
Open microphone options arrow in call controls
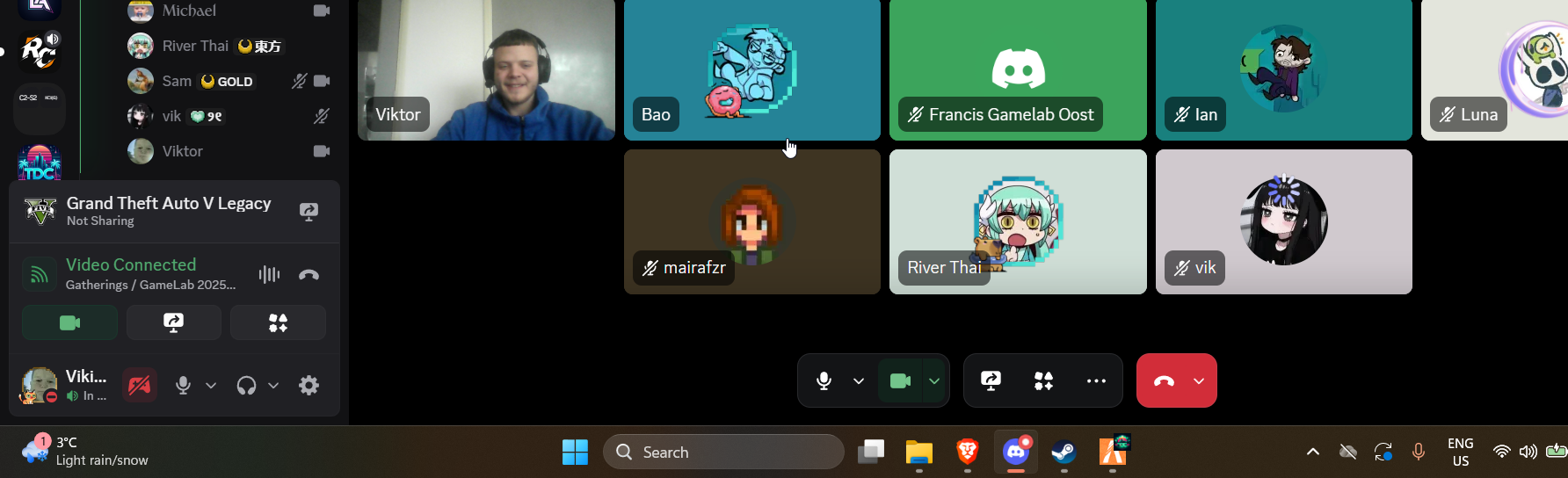pos(859,380)
